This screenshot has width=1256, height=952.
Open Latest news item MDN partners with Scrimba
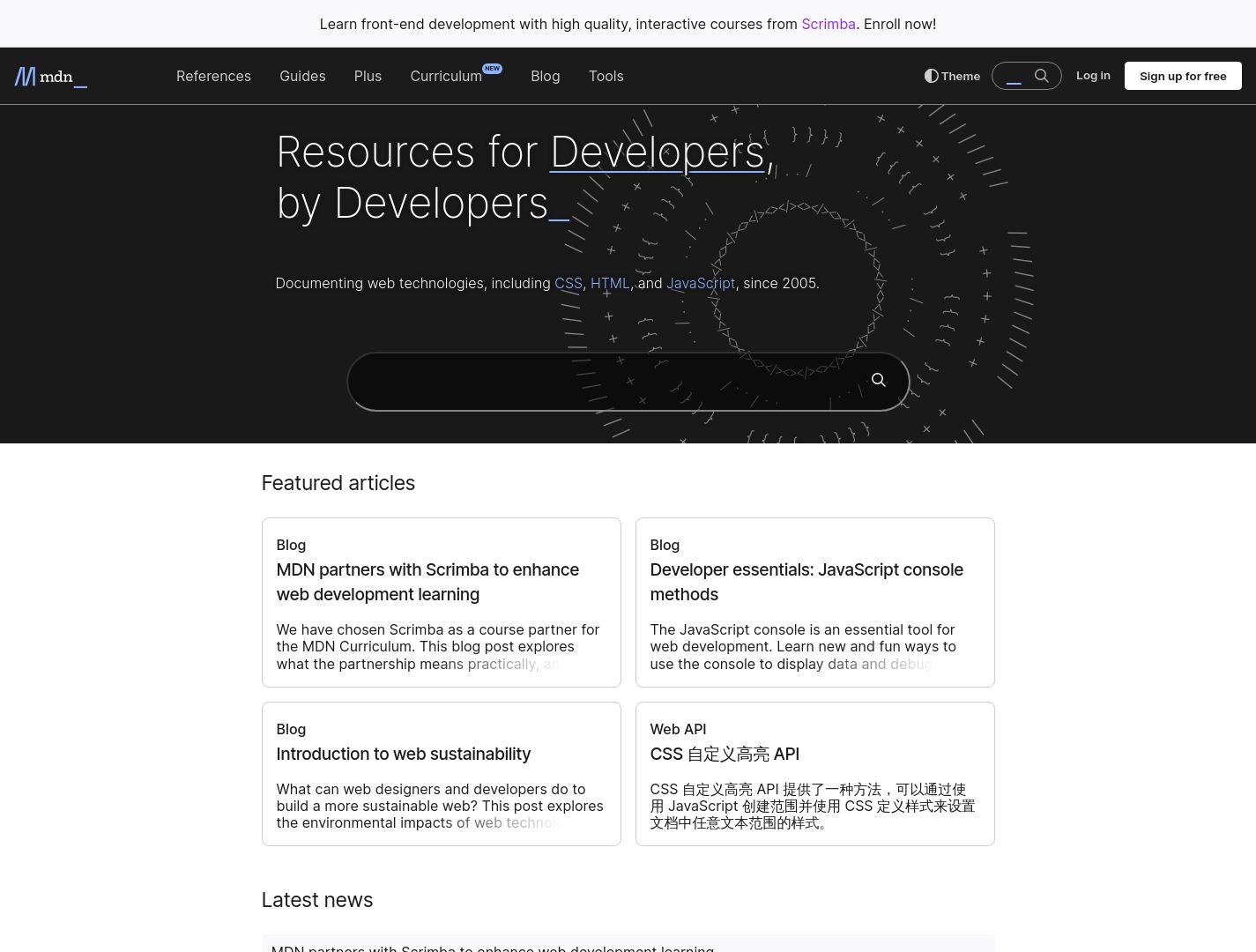[x=493, y=948]
